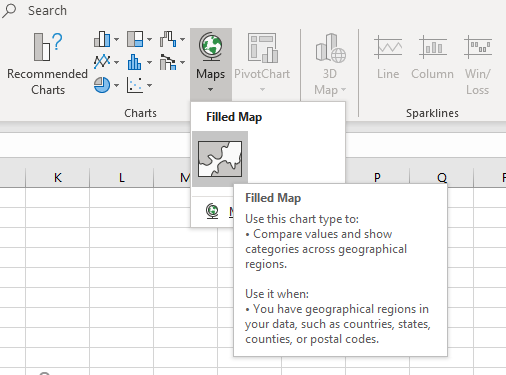Viewport: 506px width, 375px height.
Task: Click the PivotChart button
Action: [262, 56]
